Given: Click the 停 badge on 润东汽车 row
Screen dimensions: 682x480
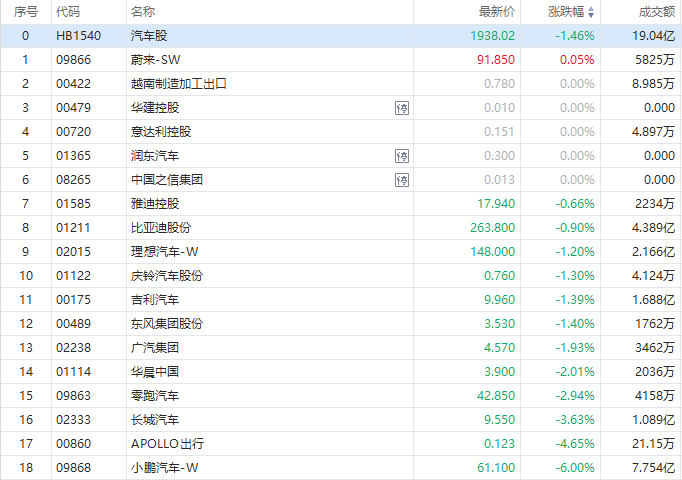Looking at the screenshot, I should (402, 156).
